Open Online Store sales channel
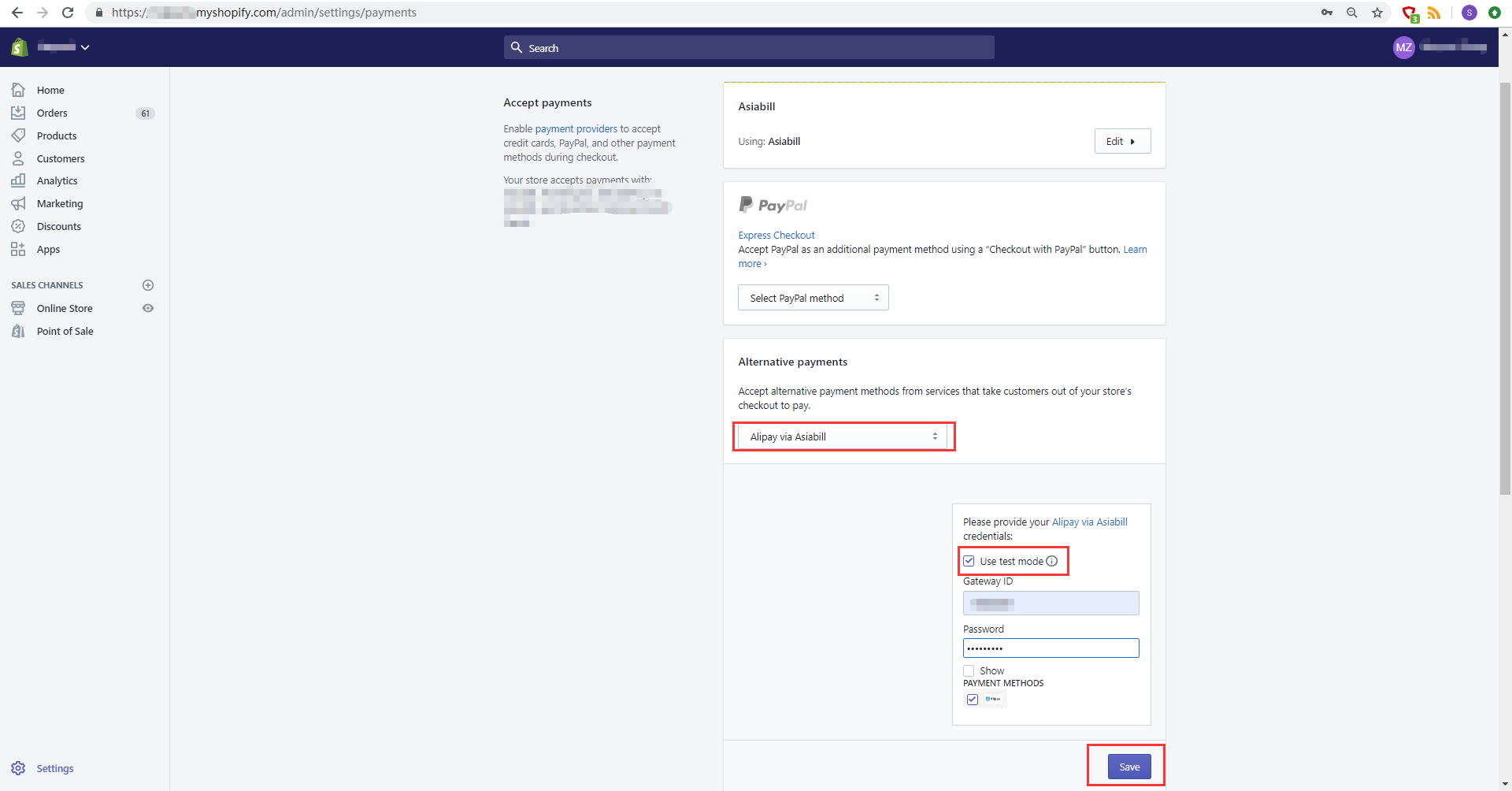Screen dimensions: 1512x791 pos(65,308)
